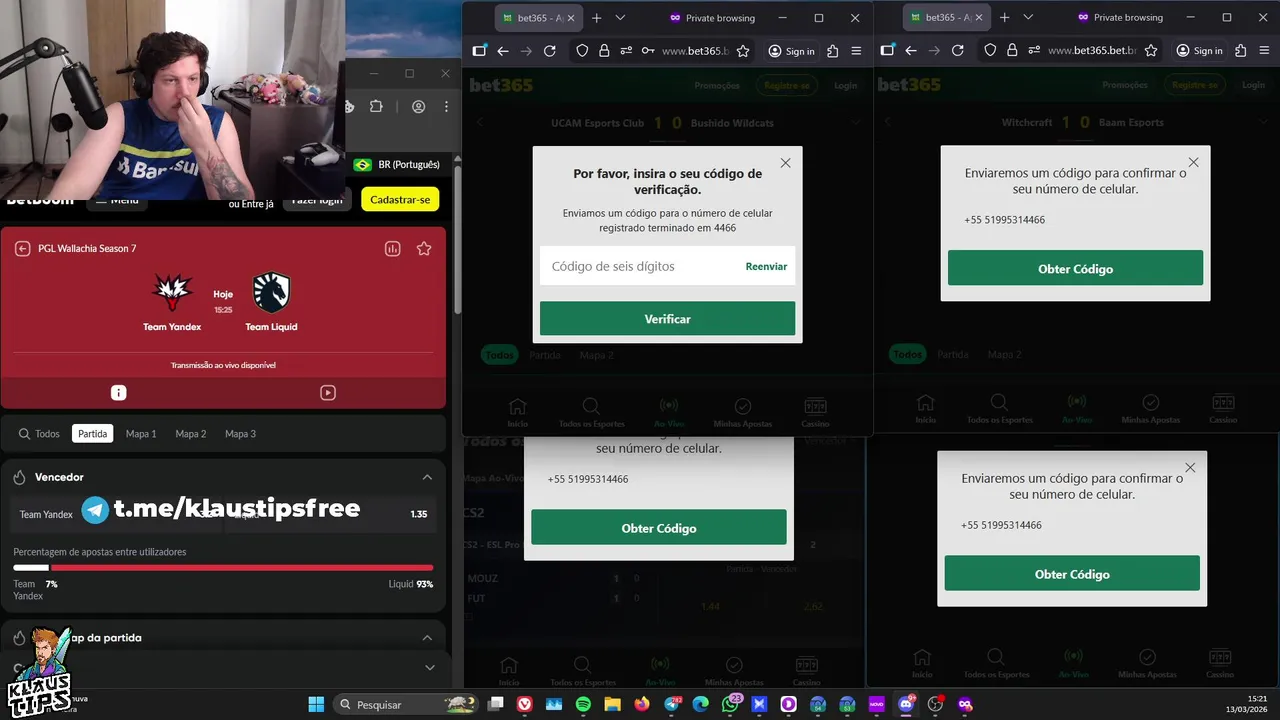Click the Reenviar link
1280x720 pixels.
coord(766,266)
